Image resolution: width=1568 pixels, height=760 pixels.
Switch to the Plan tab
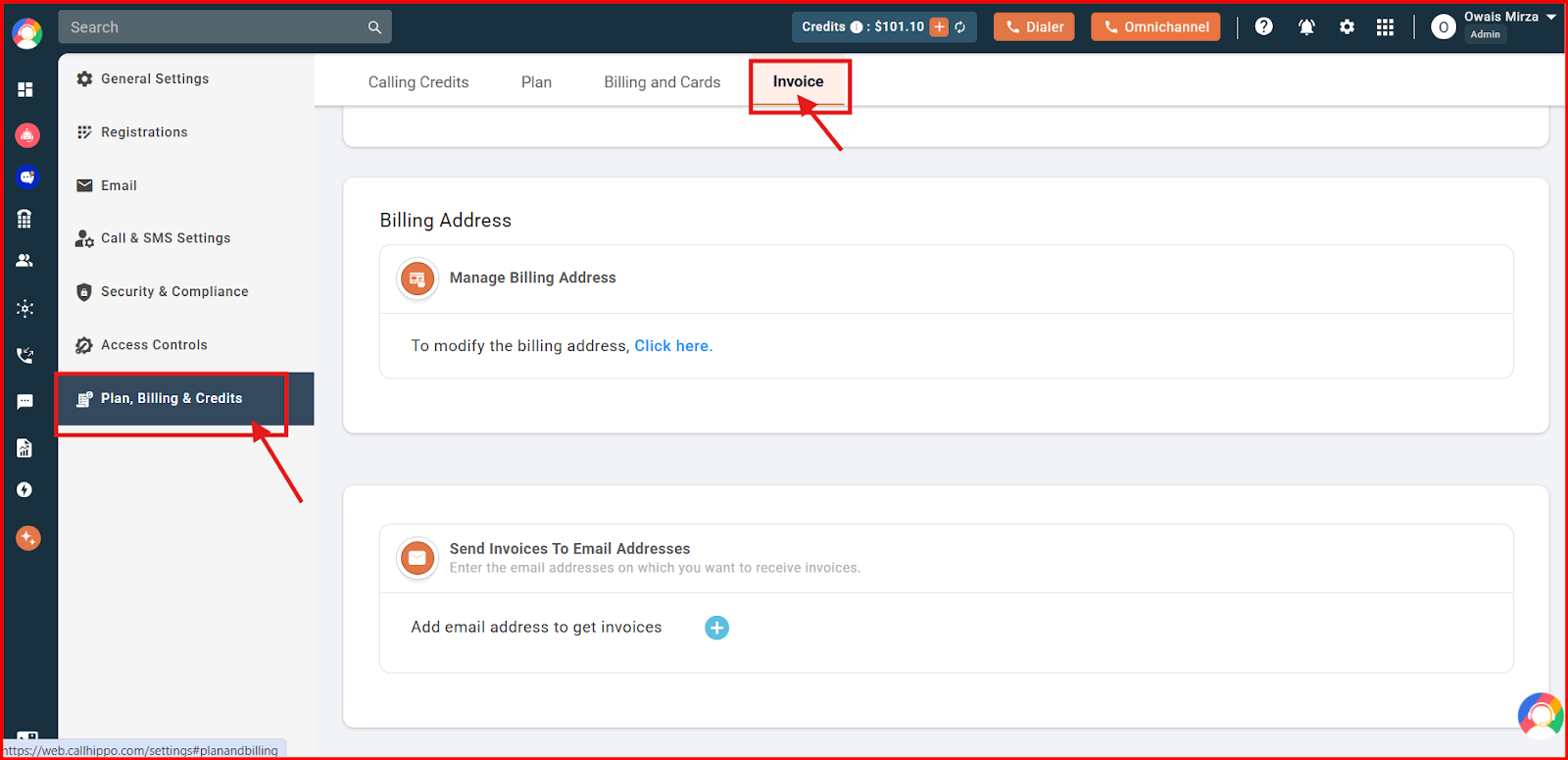tap(536, 82)
